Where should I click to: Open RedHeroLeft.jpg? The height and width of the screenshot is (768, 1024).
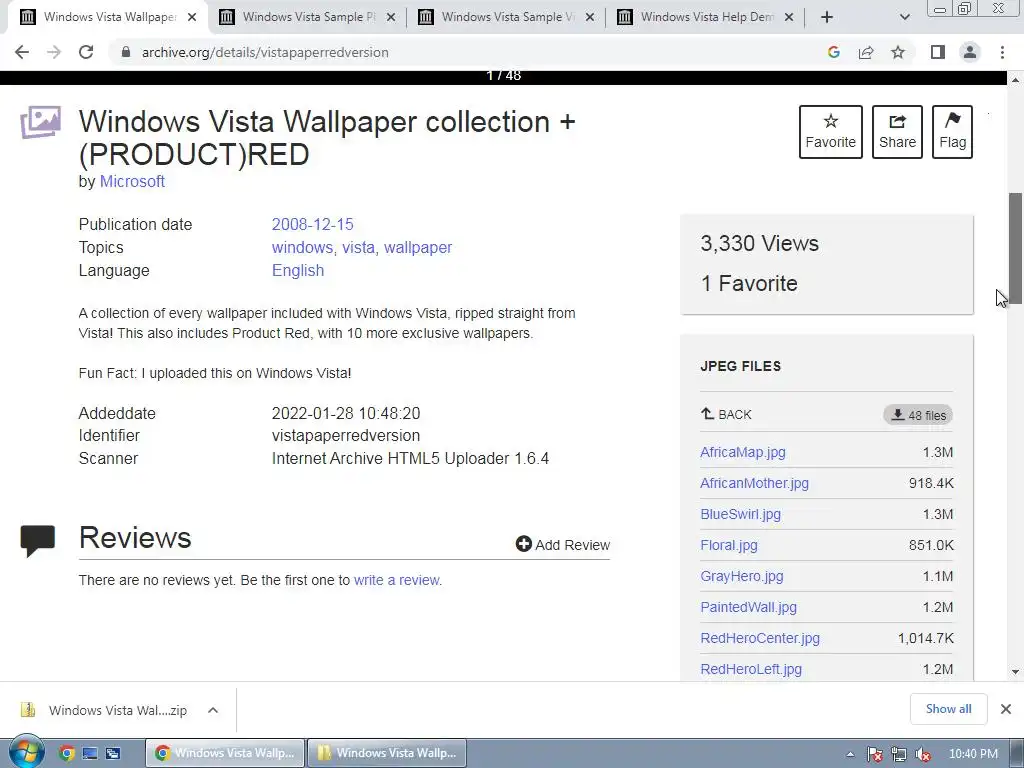[x=751, y=669]
